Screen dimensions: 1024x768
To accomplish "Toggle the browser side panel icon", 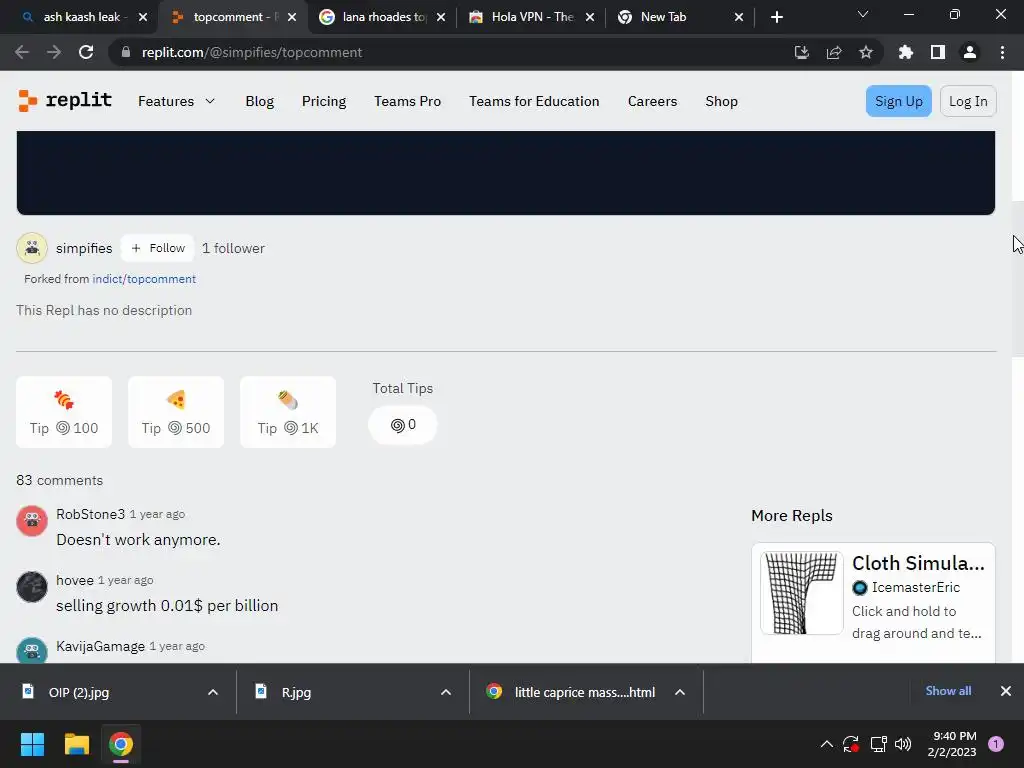I will click(x=938, y=52).
